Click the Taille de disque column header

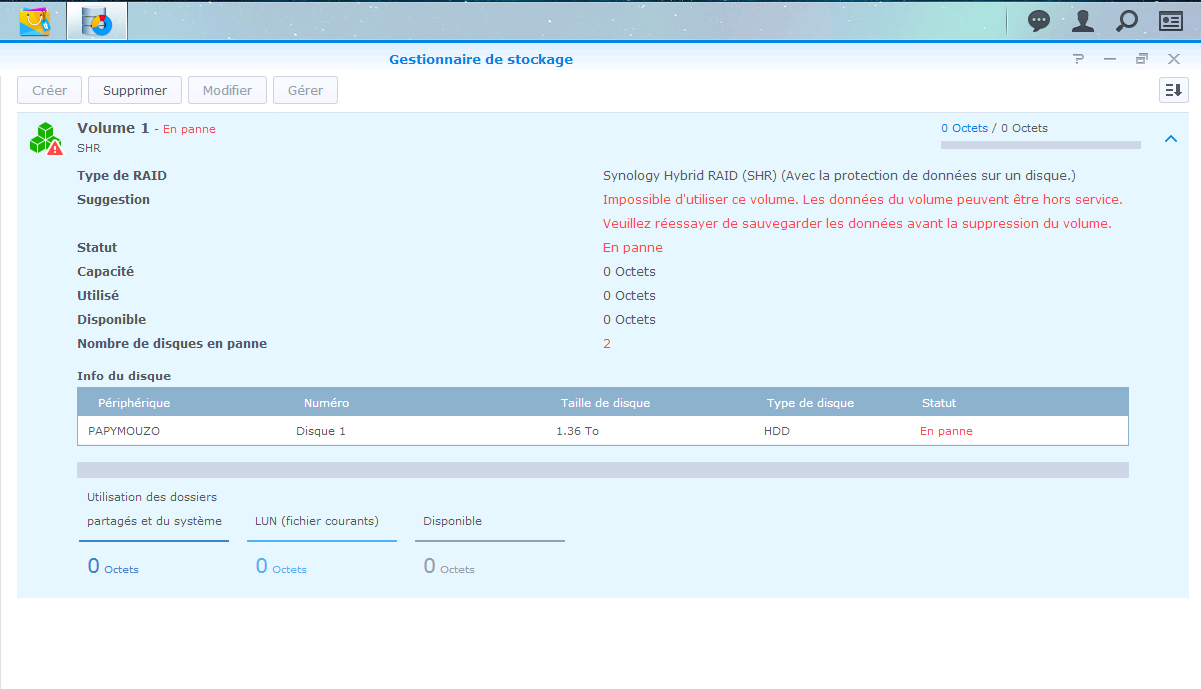click(605, 403)
